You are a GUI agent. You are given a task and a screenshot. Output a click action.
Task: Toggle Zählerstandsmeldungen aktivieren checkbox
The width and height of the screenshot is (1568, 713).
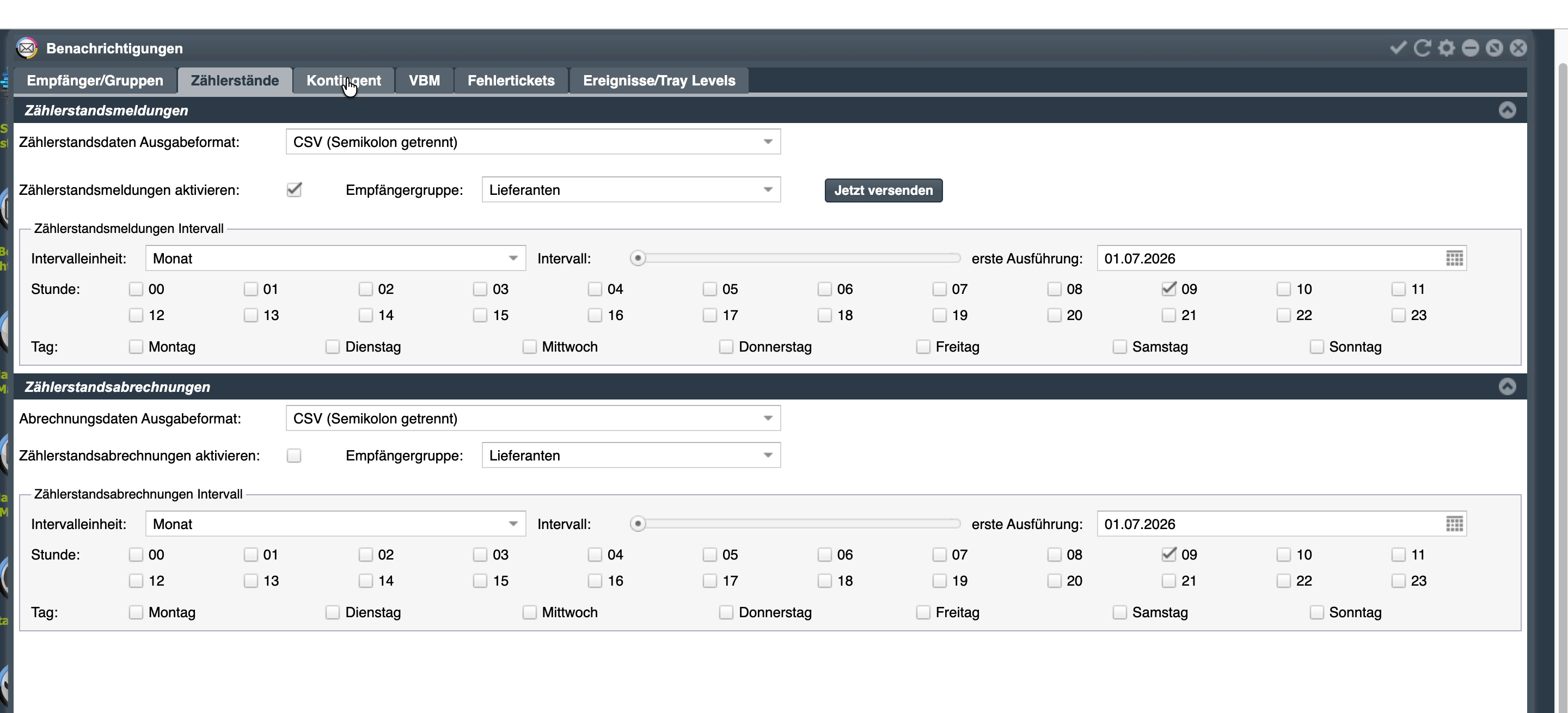[x=294, y=190]
